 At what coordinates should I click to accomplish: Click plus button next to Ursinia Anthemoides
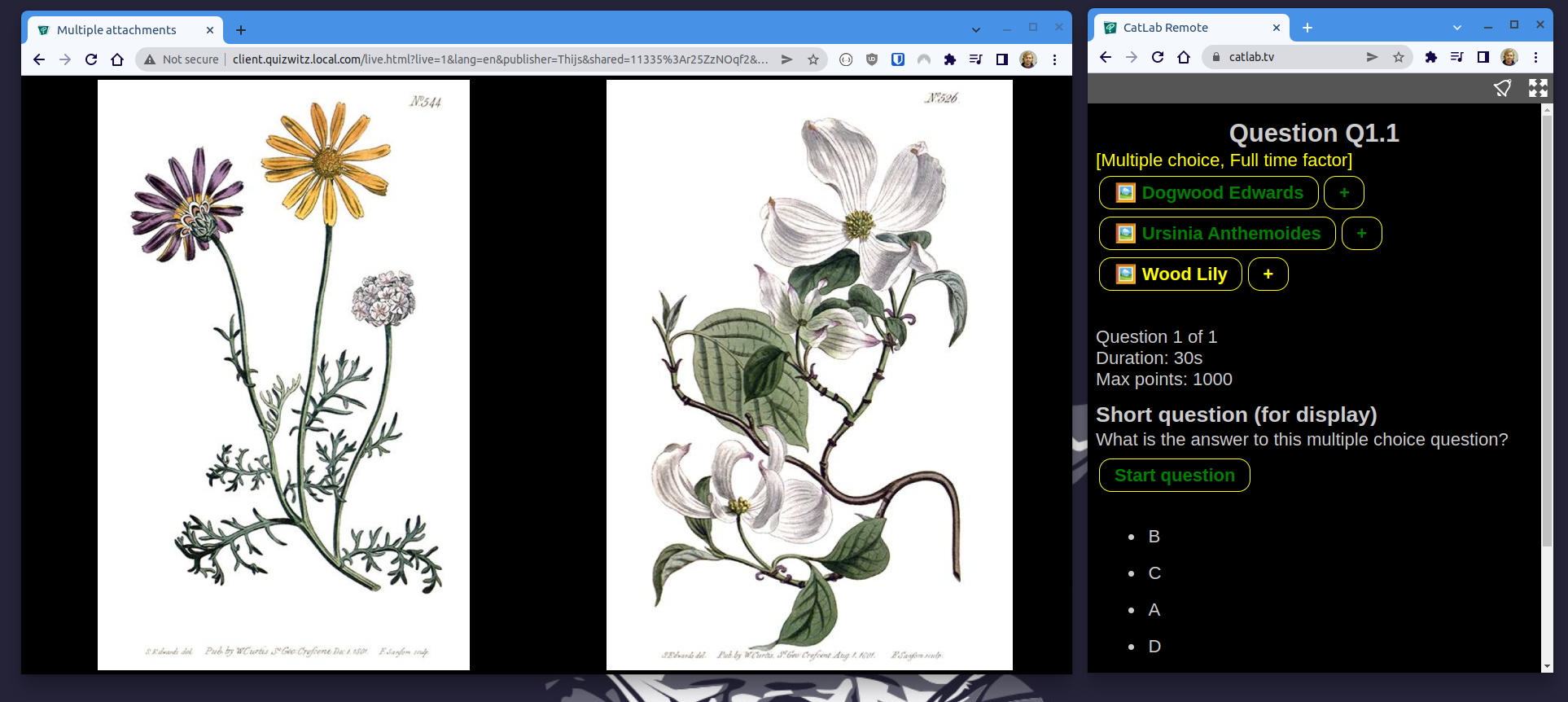pyautogui.click(x=1361, y=234)
